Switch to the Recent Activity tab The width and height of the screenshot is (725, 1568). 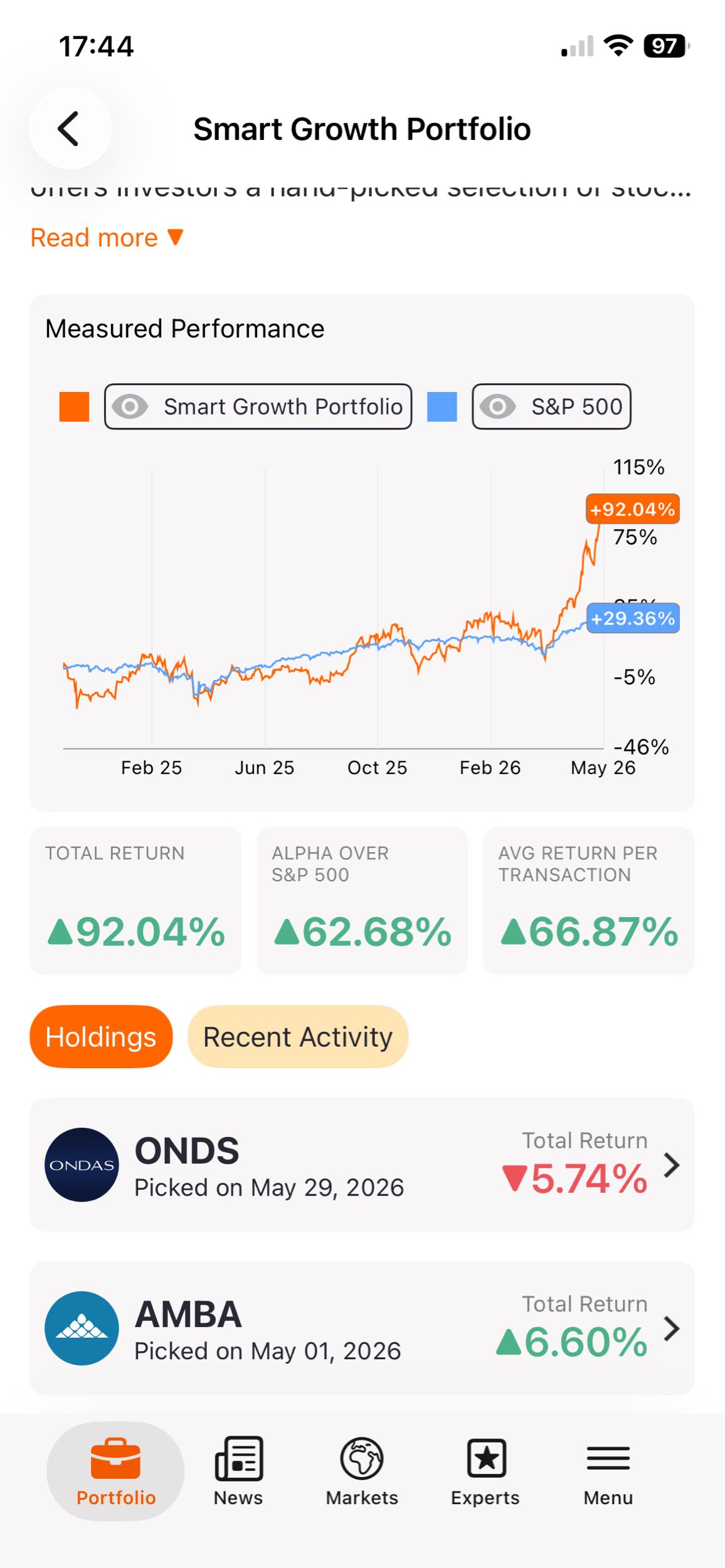(x=298, y=1037)
